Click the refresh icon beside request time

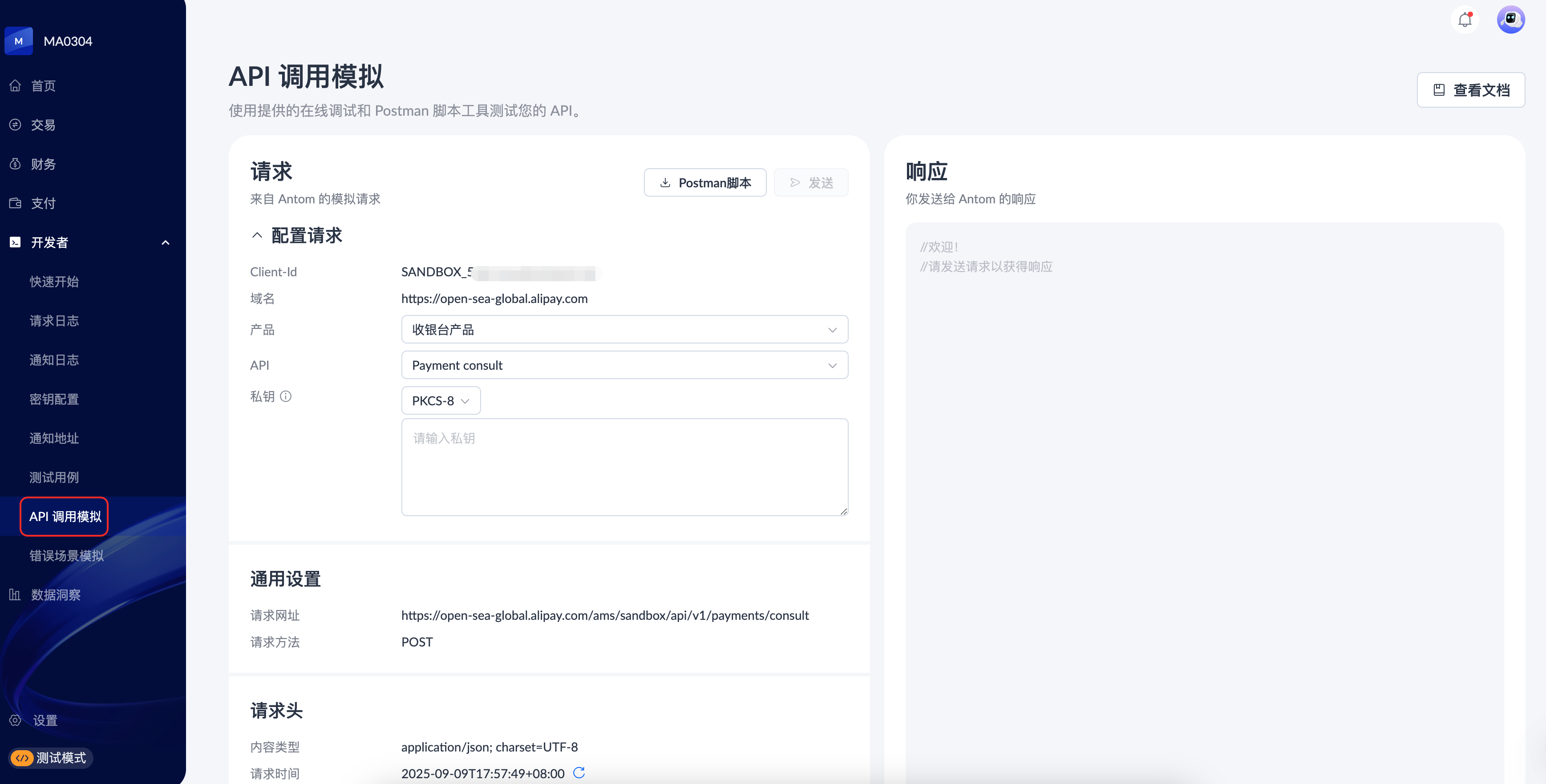579,772
